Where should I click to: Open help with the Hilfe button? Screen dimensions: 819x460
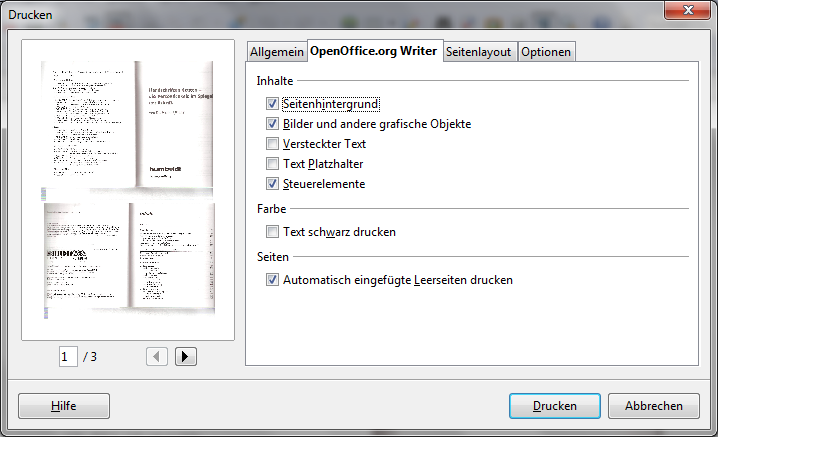[x=64, y=406]
